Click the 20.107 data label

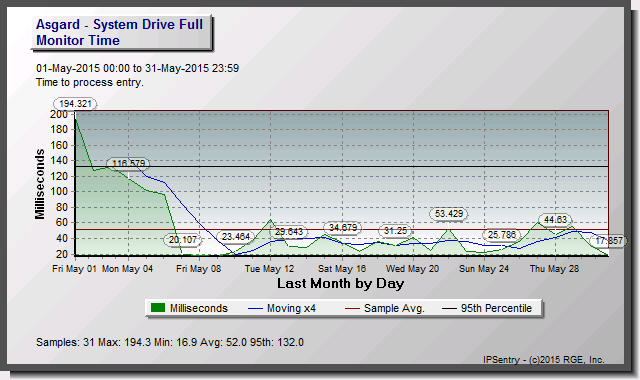coord(183,240)
